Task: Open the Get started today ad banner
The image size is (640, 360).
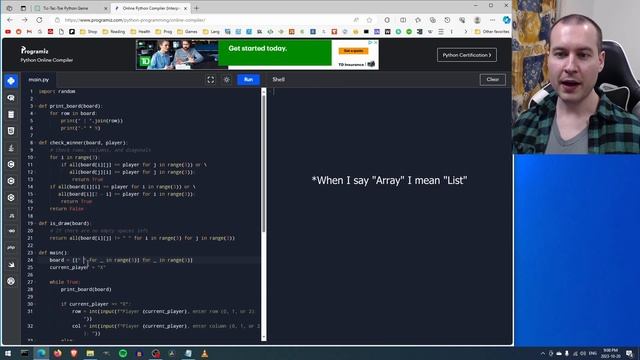Action: [257, 55]
